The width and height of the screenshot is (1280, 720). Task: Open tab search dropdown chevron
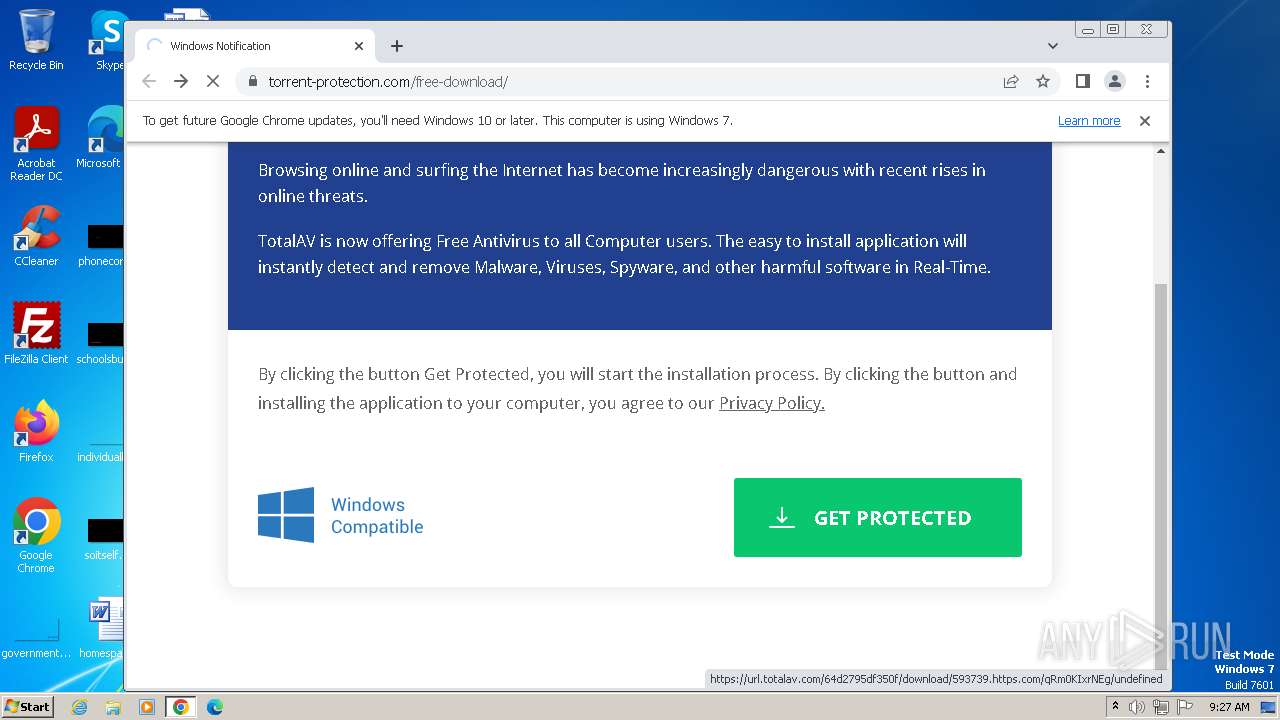click(1053, 46)
